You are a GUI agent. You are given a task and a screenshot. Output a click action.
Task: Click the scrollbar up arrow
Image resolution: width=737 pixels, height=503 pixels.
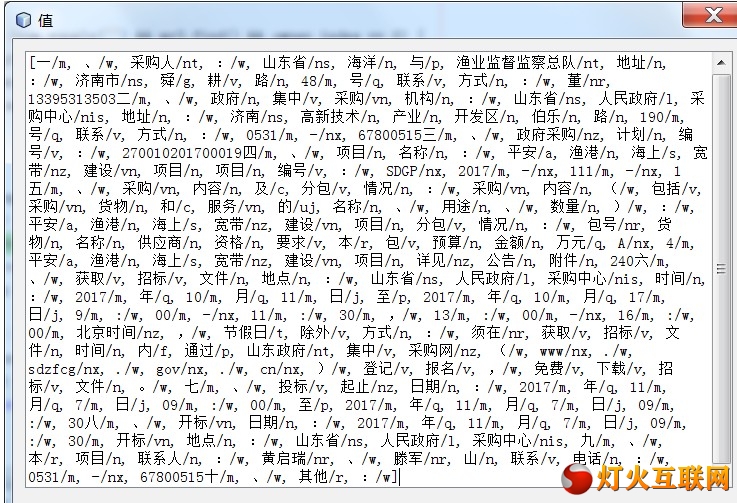[x=721, y=63]
